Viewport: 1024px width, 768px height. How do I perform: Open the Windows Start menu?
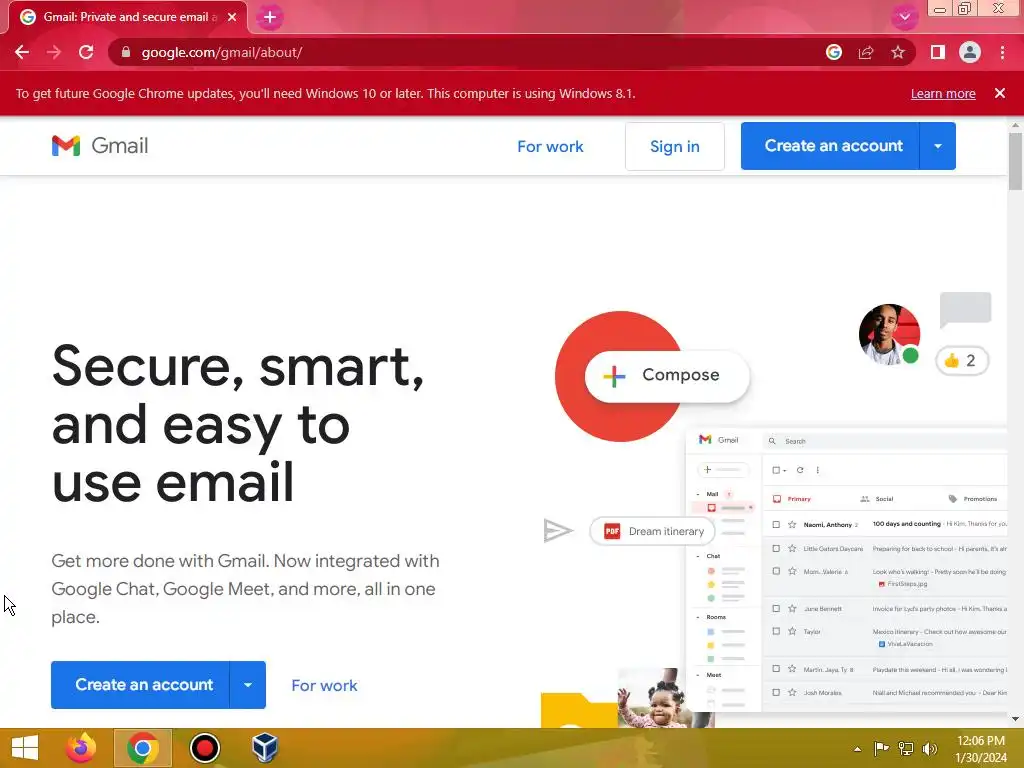(x=25, y=748)
